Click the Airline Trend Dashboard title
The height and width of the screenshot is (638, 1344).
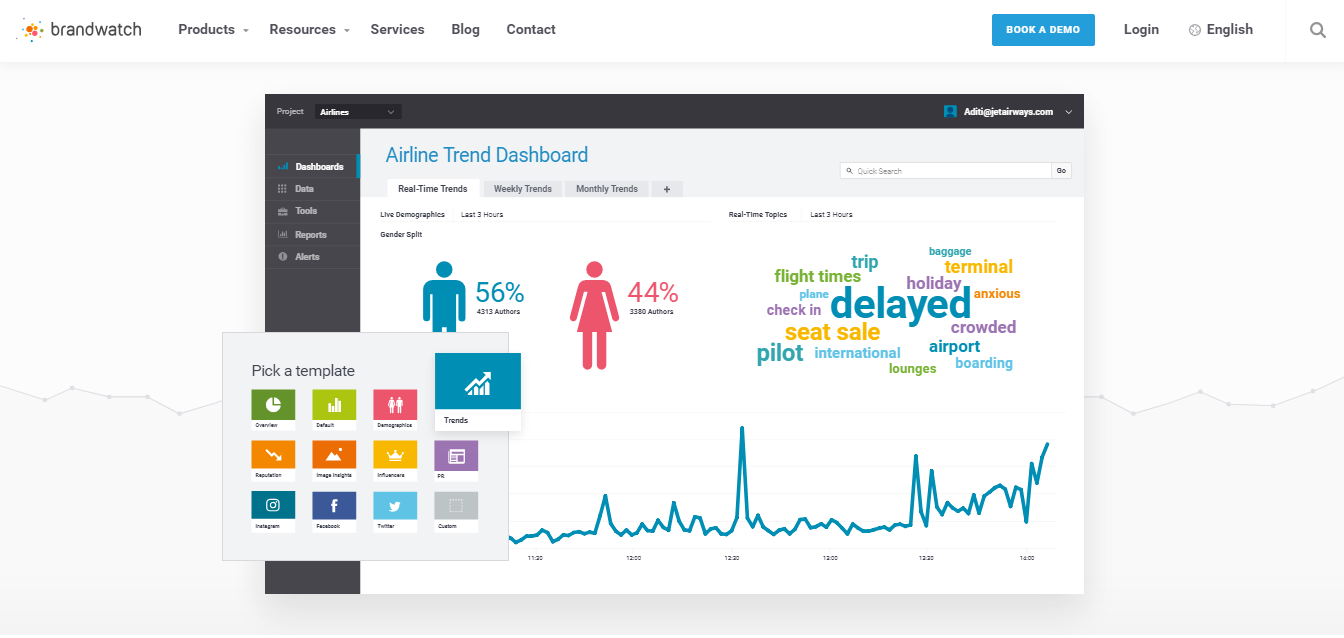coord(487,155)
